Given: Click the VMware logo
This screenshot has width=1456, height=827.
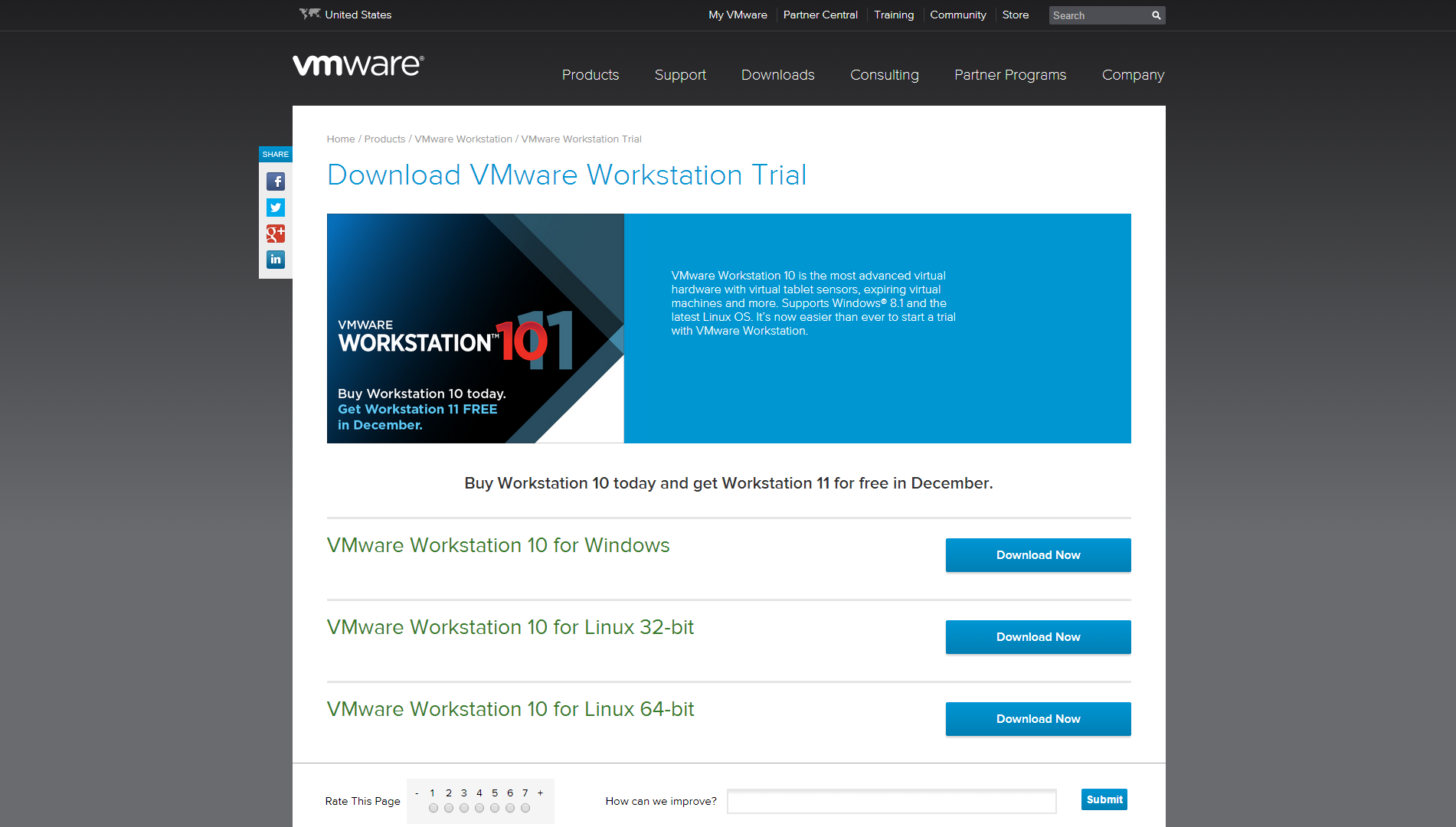Looking at the screenshot, I should click(358, 65).
